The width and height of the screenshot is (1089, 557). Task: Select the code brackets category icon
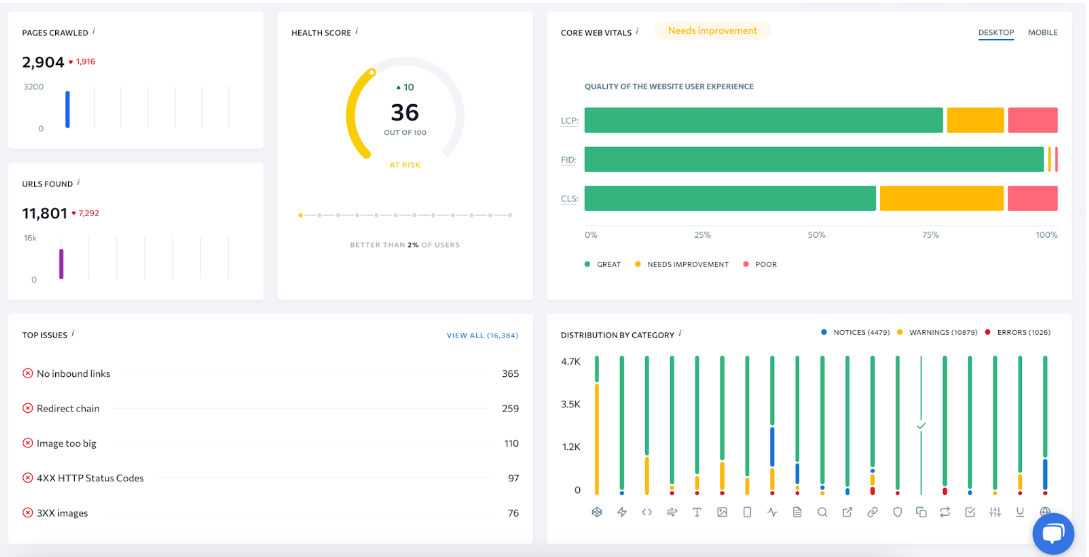pos(647,512)
